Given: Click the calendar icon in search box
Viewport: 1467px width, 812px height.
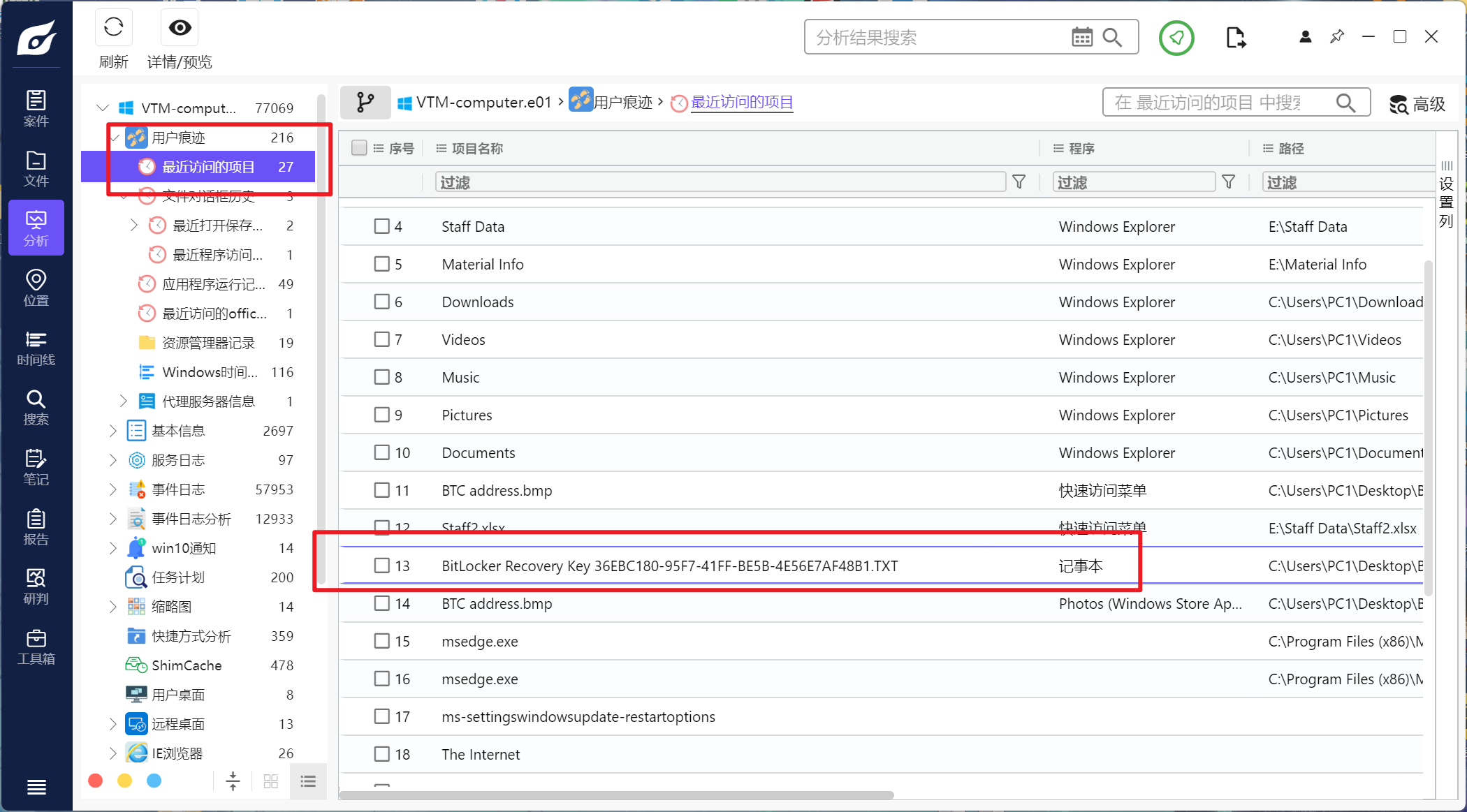Looking at the screenshot, I should tap(1082, 37).
